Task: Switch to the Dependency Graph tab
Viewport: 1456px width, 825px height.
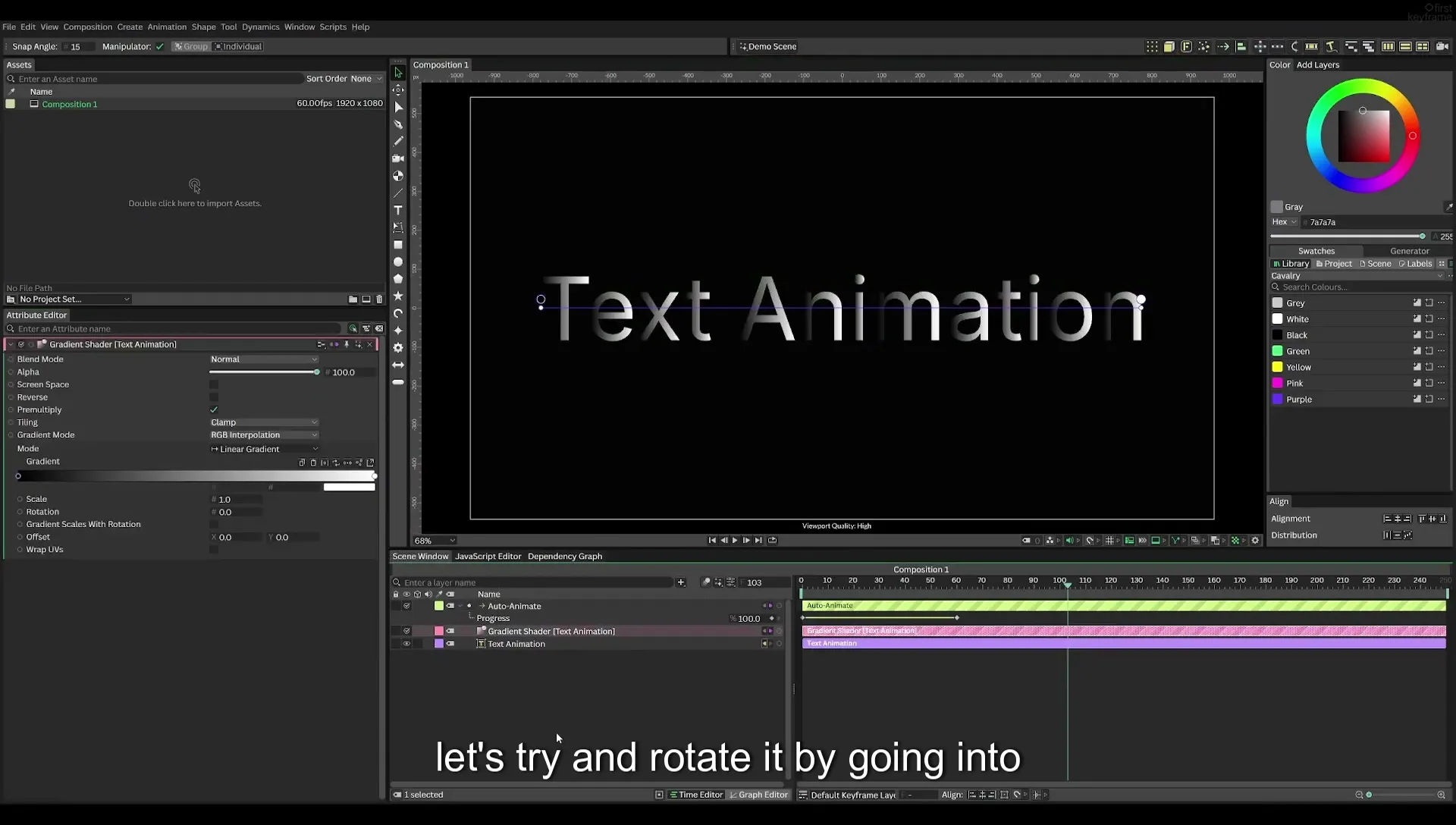Action: pos(565,557)
